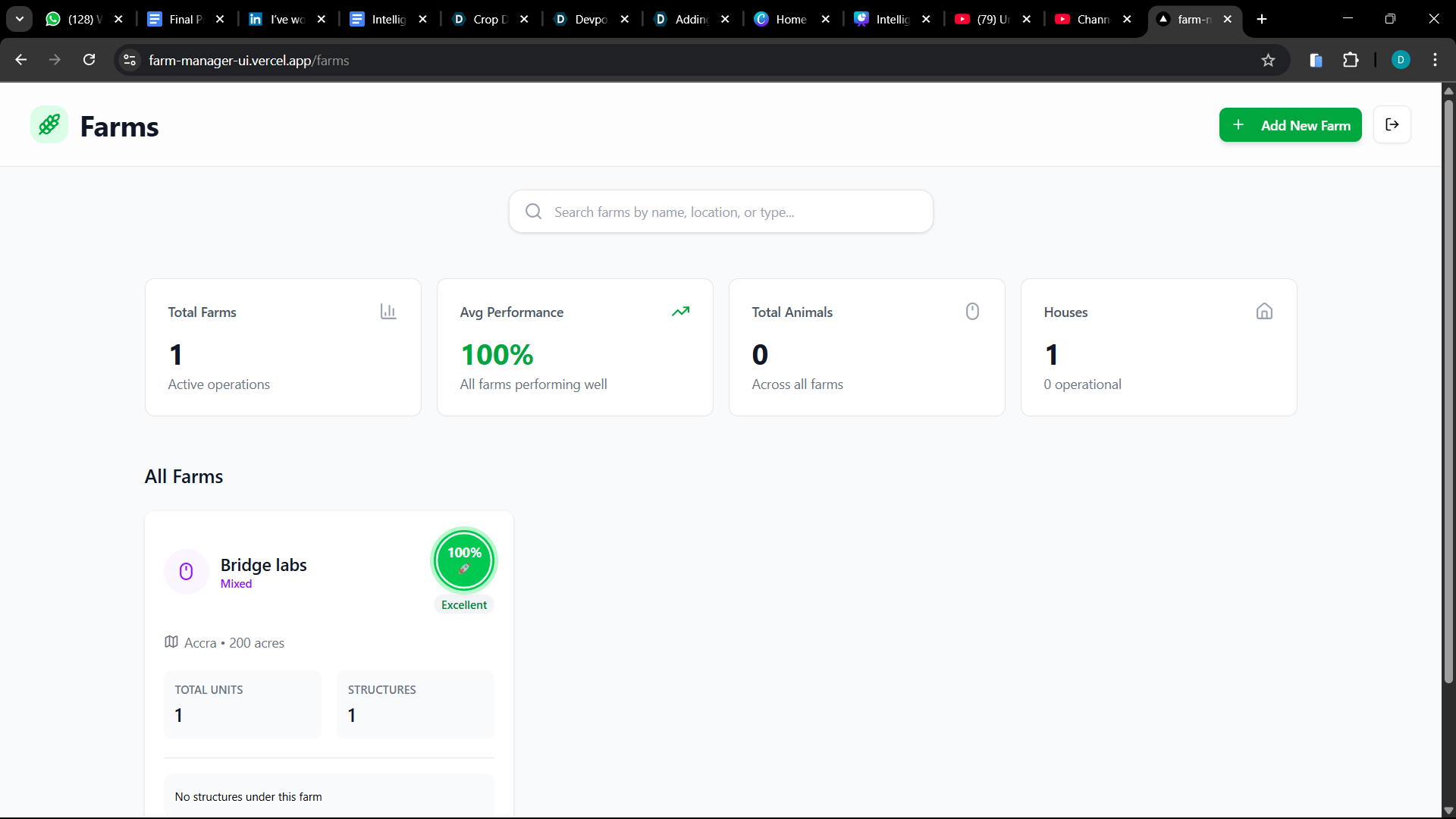This screenshot has width=1456, height=819.
Task: Open the browser extensions puzzle icon
Action: pyautogui.click(x=1351, y=60)
